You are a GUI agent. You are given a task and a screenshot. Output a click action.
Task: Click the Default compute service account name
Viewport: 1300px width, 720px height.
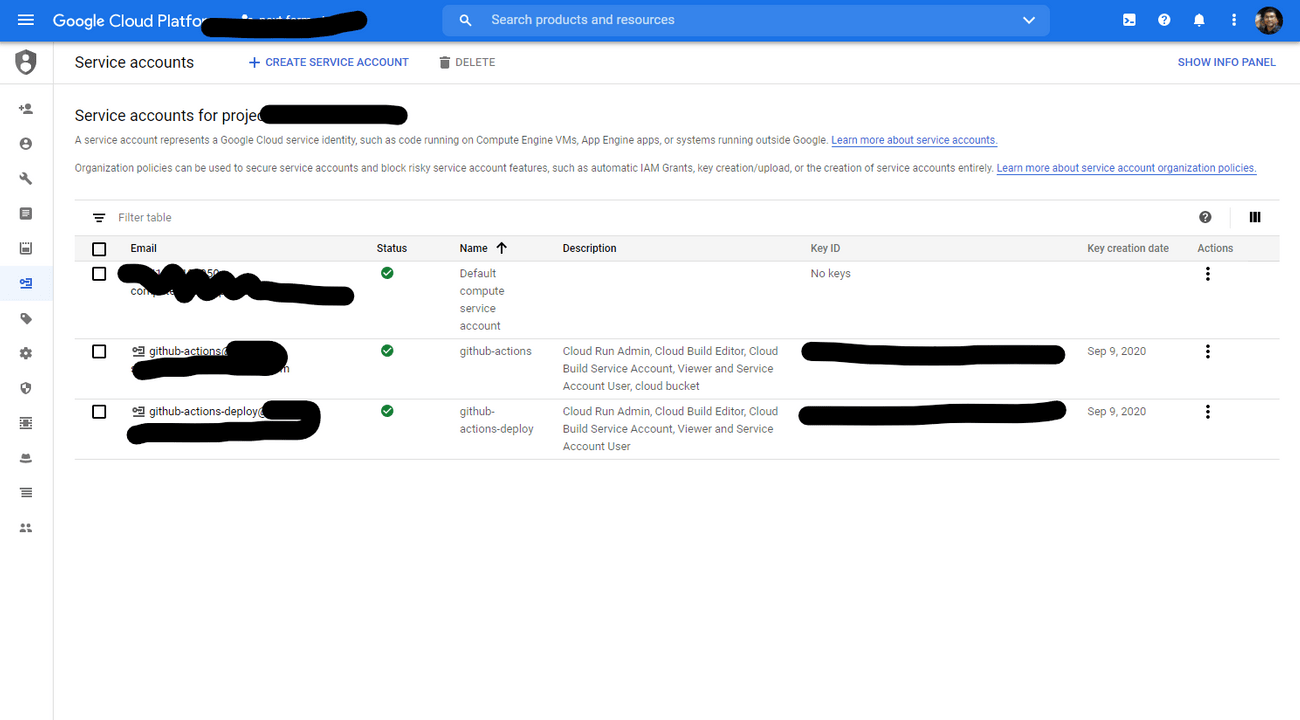click(482, 300)
